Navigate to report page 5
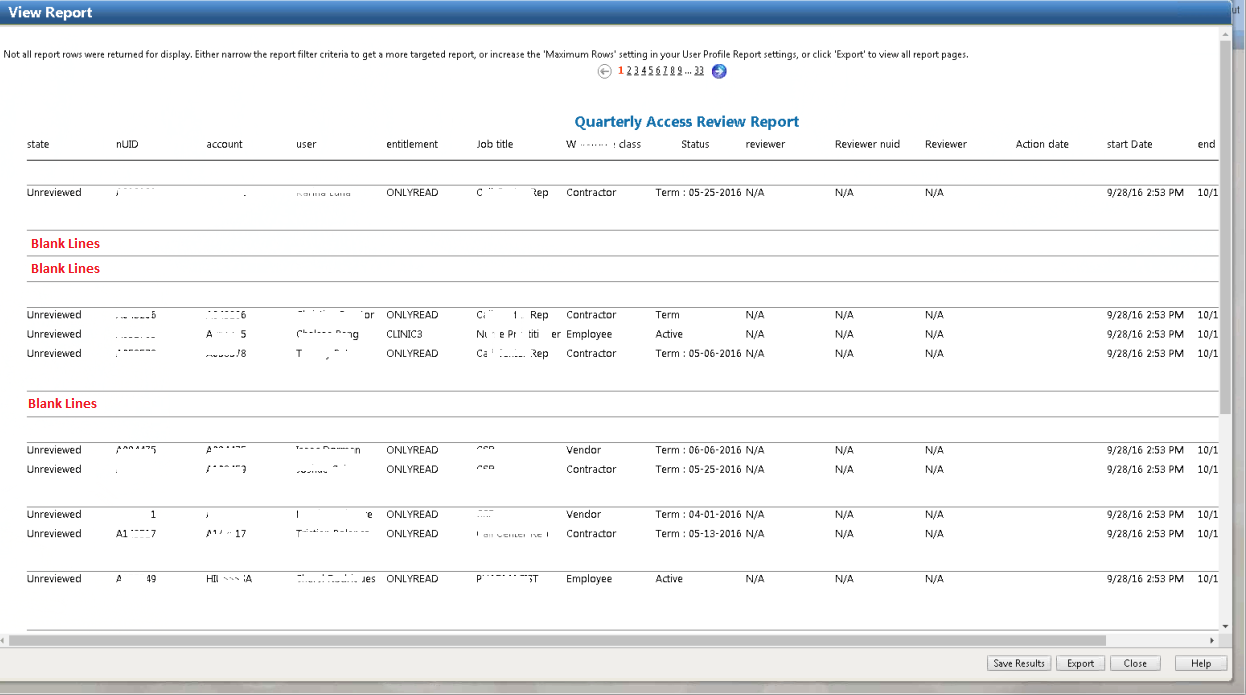The height and width of the screenshot is (695, 1246). click(651, 71)
